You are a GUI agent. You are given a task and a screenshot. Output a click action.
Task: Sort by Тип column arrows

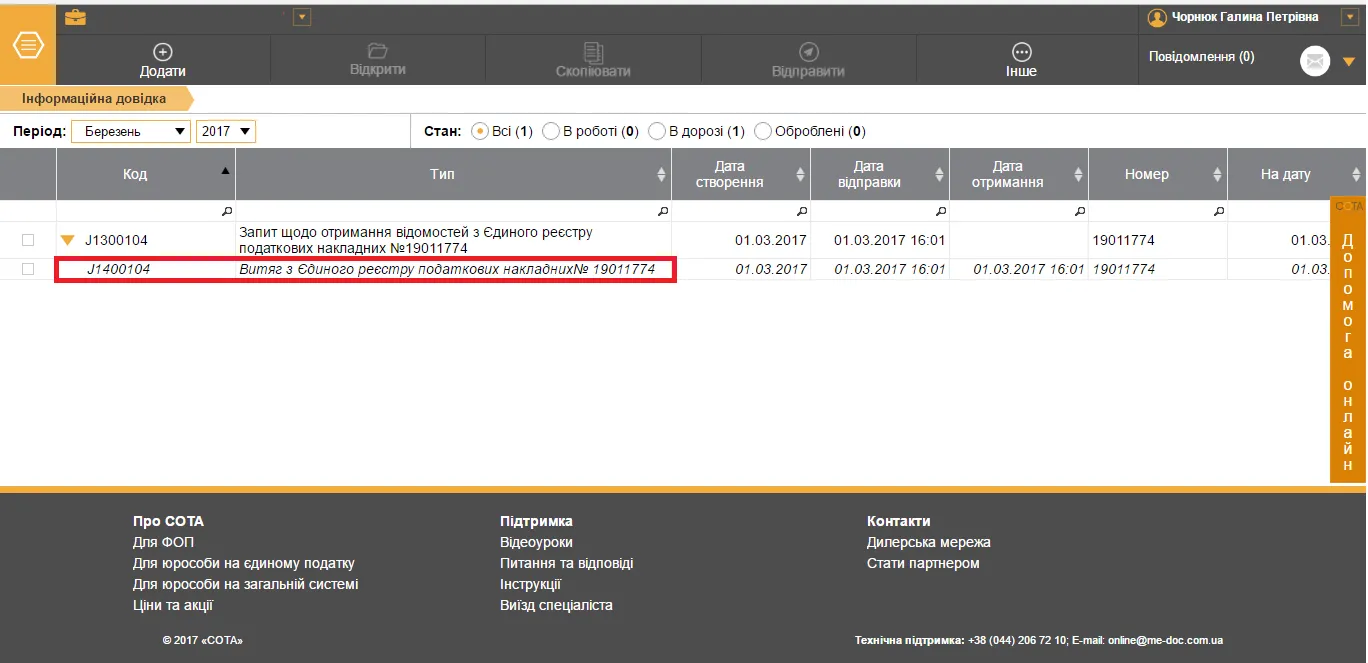pyautogui.click(x=661, y=174)
